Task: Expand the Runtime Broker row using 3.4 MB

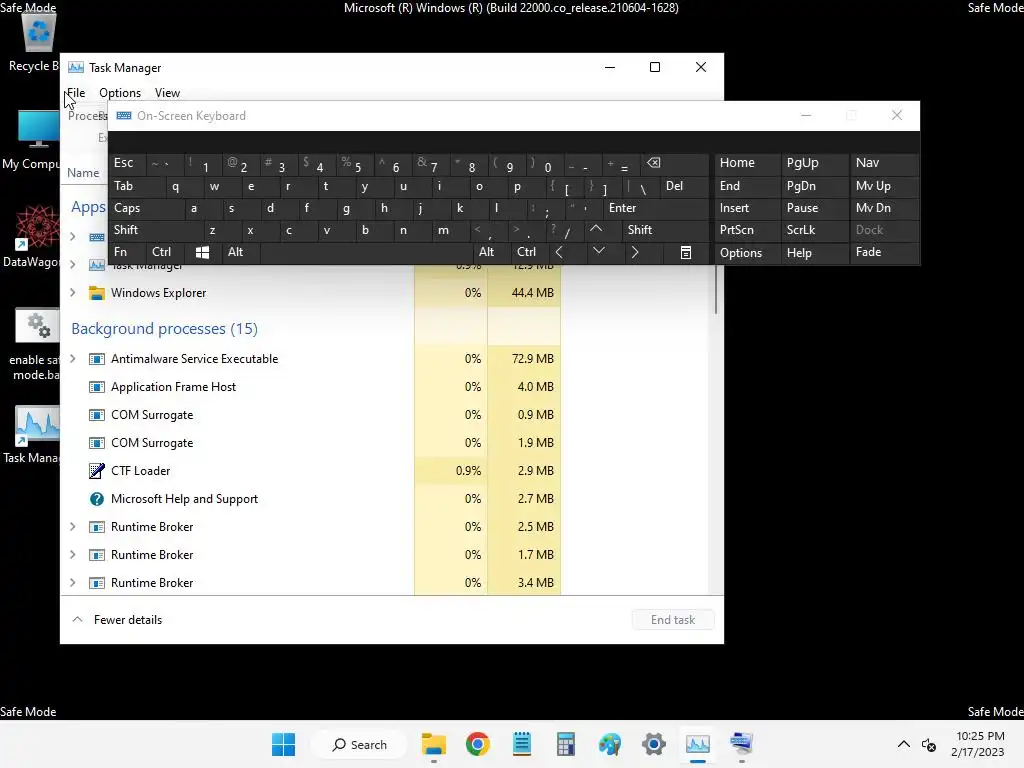Action: (72, 583)
